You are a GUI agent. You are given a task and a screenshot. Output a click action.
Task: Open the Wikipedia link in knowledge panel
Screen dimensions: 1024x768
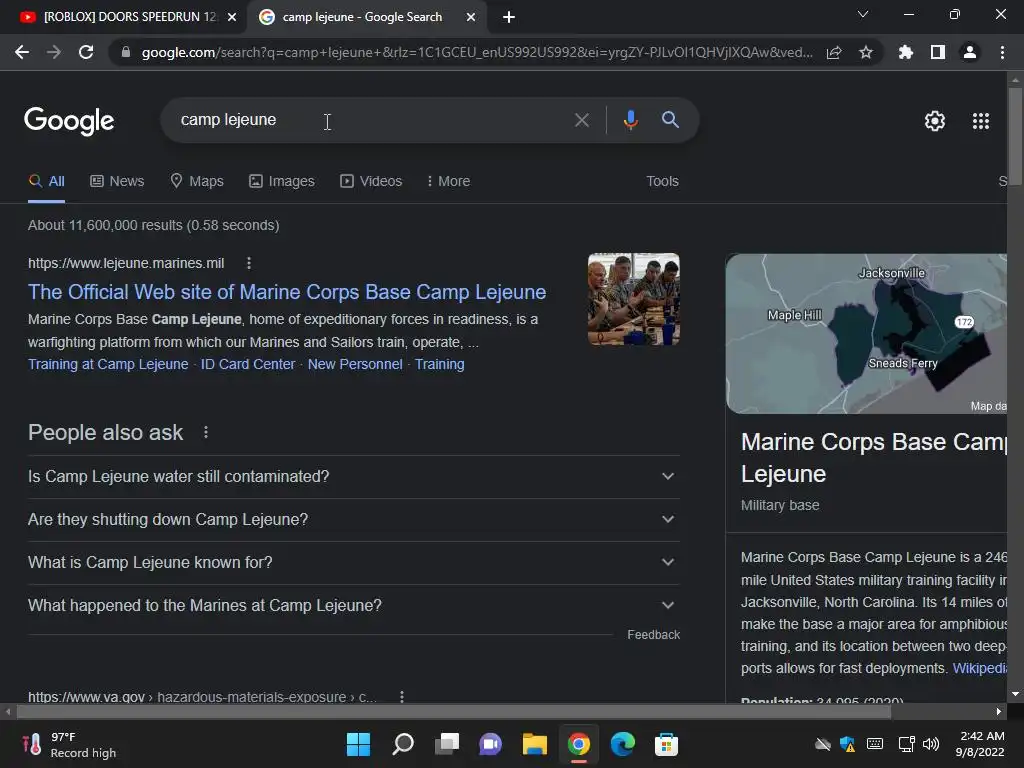980,668
